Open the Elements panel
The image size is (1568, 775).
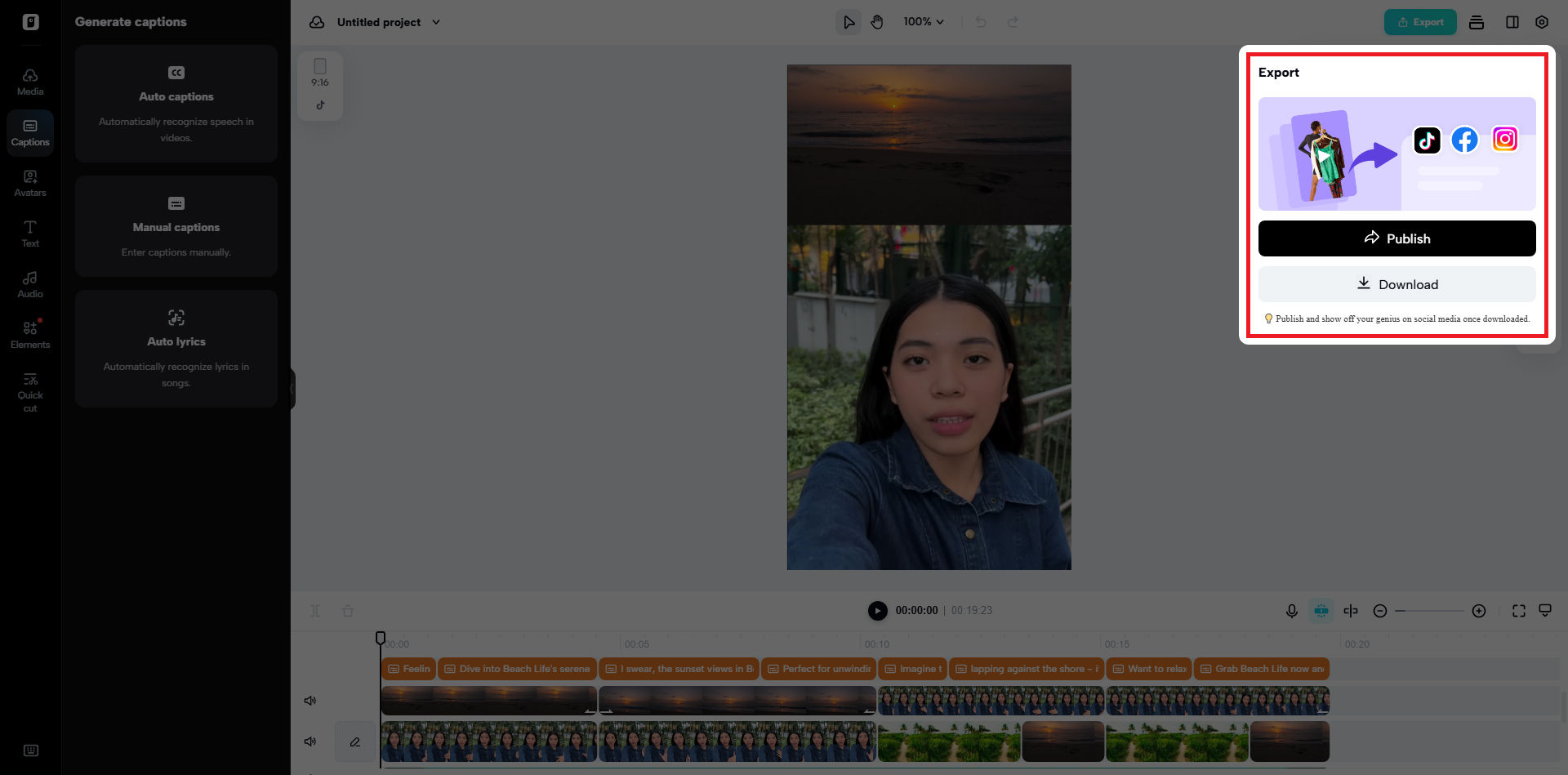point(29,333)
